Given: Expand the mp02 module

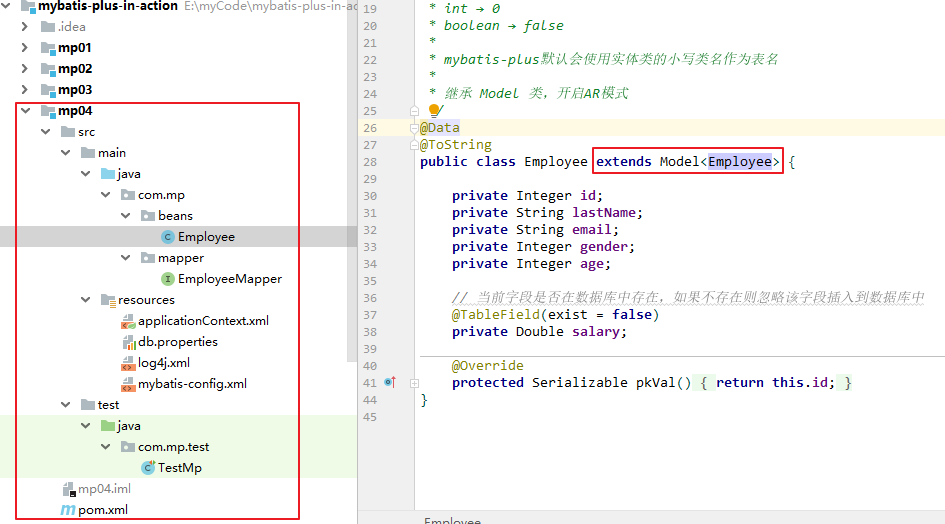Looking at the screenshot, I should point(25,69).
